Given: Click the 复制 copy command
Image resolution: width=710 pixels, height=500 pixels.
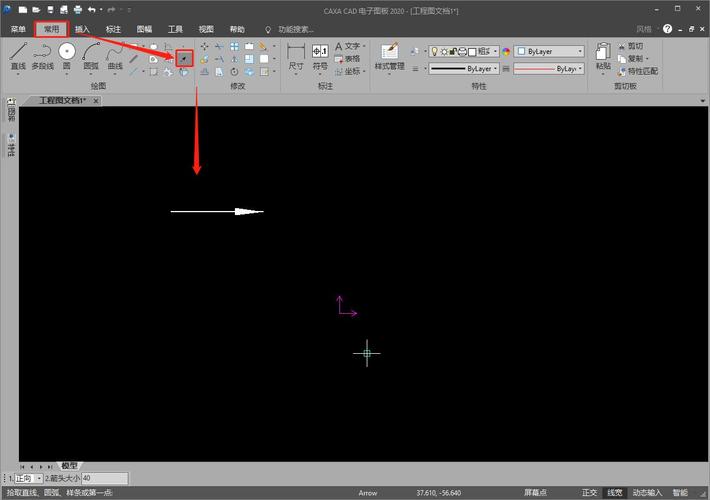Looking at the screenshot, I should coord(630,59).
